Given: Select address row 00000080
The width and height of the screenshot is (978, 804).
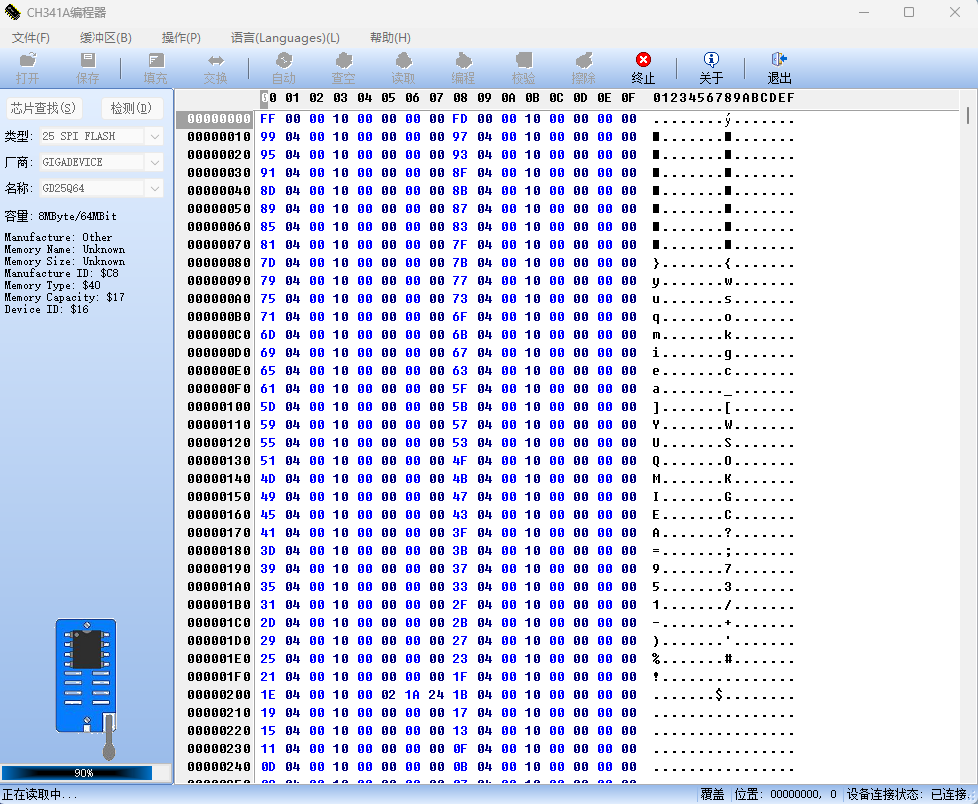Looking at the screenshot, I should (x=219, y=263).
